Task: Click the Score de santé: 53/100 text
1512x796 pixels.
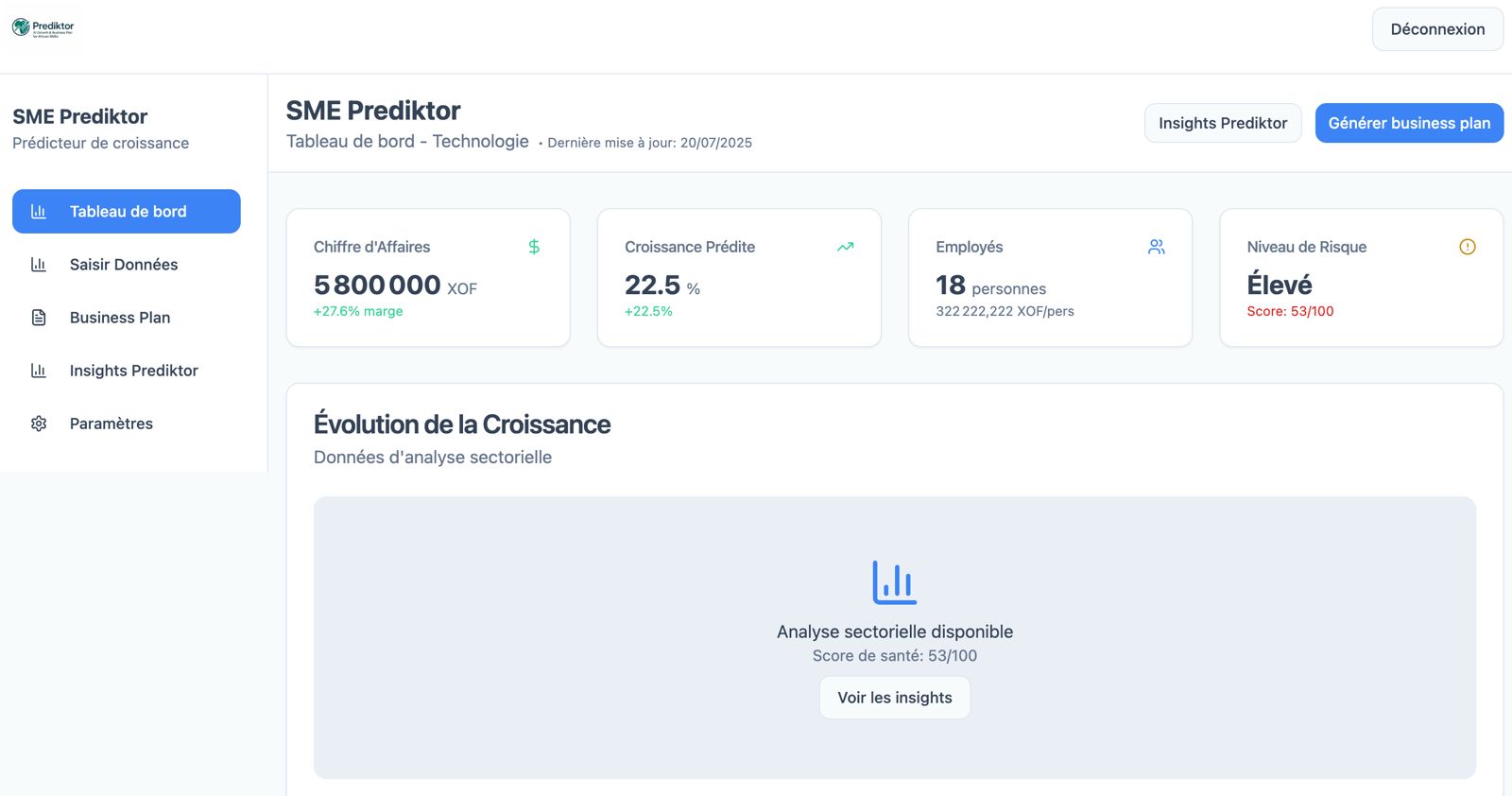Action: pos(895,656)
